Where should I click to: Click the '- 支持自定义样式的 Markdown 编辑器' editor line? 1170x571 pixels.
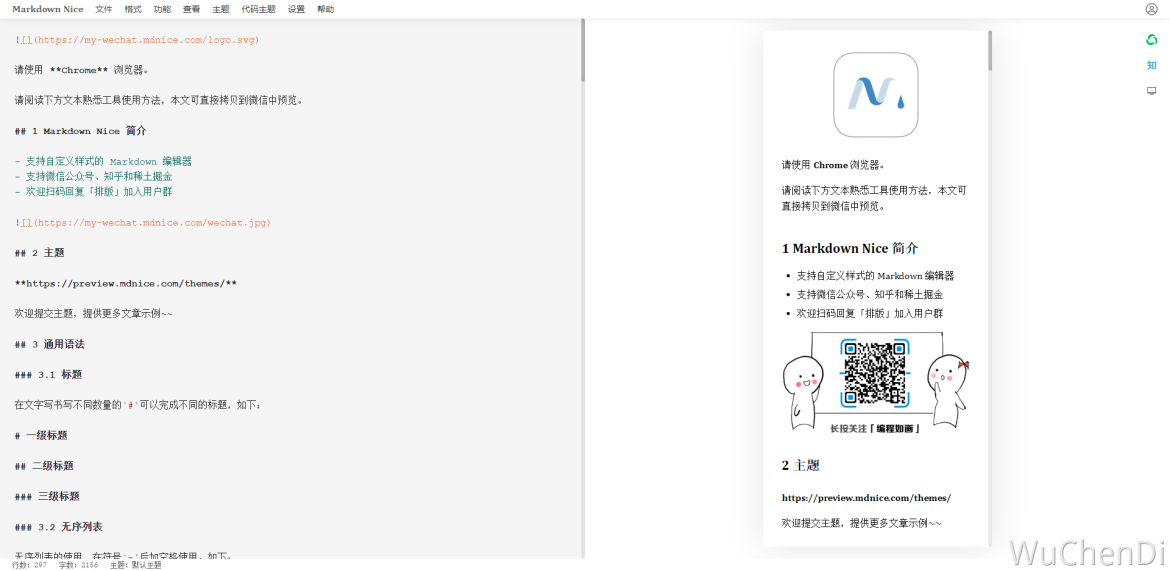pos(103,161)
